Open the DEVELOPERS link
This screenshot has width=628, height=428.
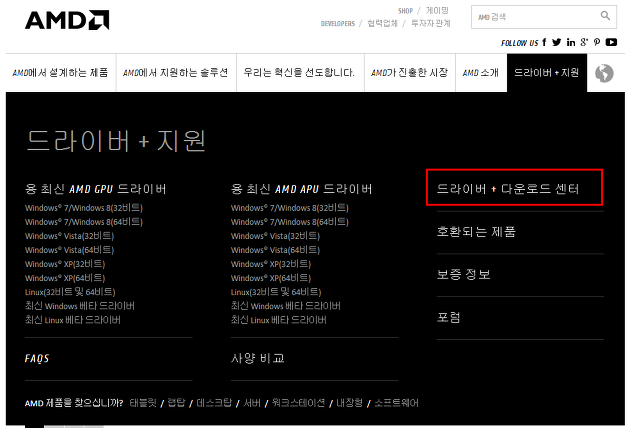[x=338, y=24]
